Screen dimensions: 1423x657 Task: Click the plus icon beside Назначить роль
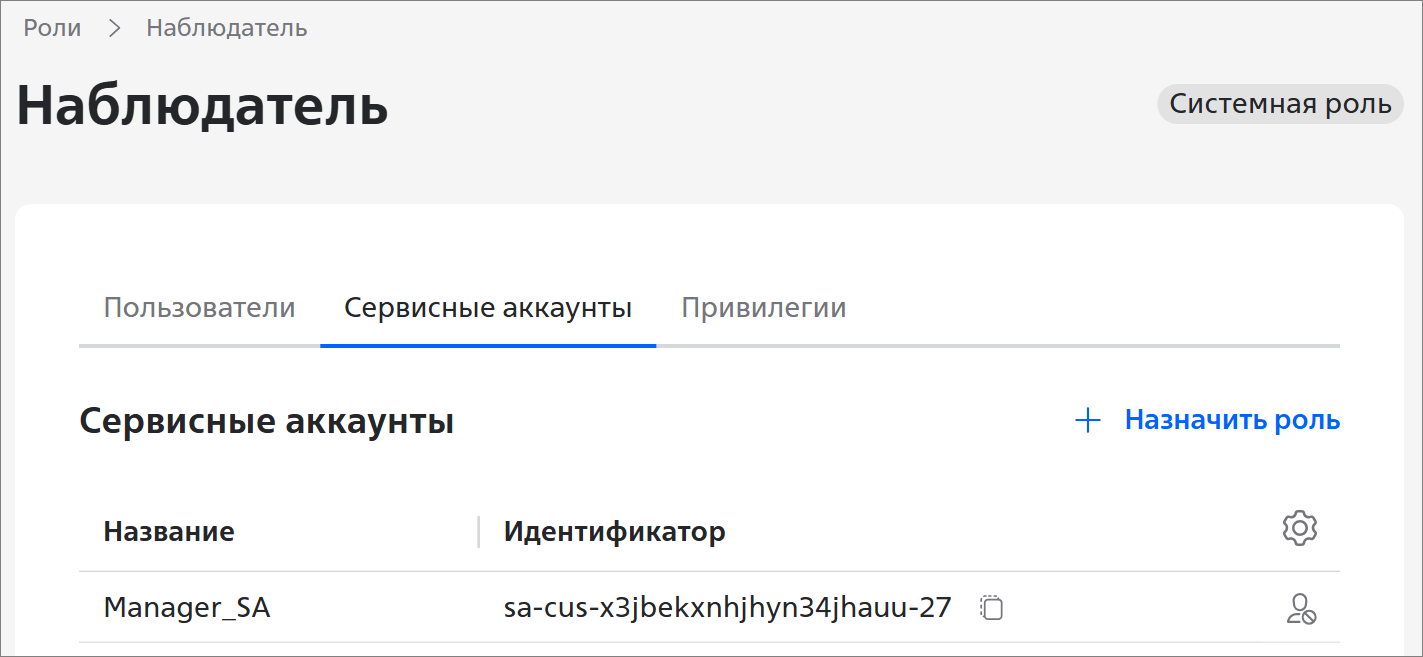coord(1087,420)
